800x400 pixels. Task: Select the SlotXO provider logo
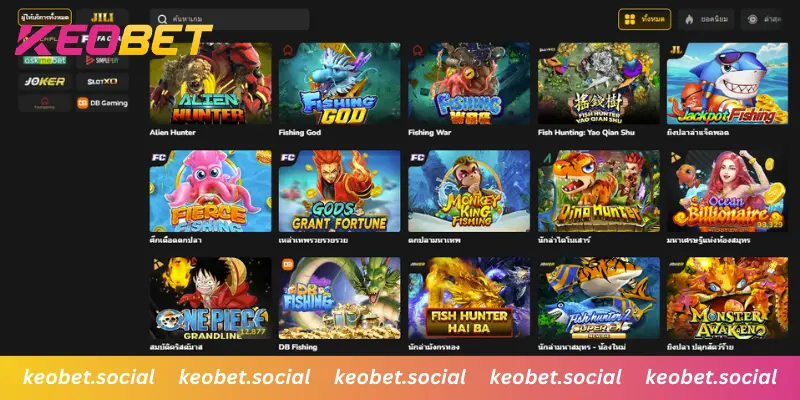[103, 82]
